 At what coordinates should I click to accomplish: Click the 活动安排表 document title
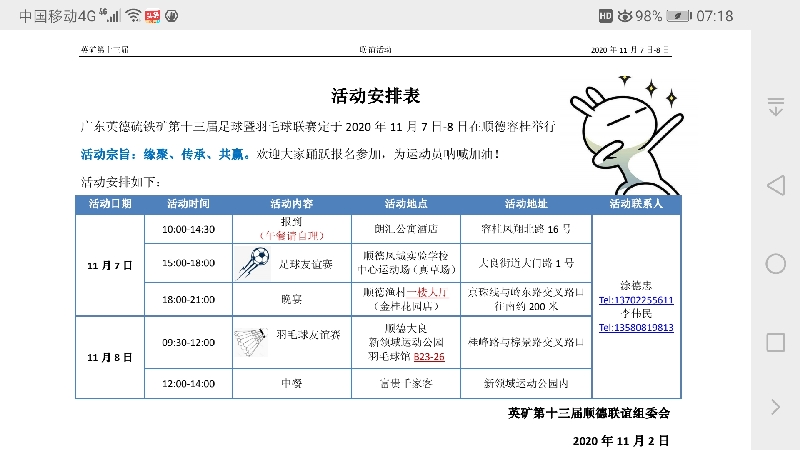tap(375, 96)
